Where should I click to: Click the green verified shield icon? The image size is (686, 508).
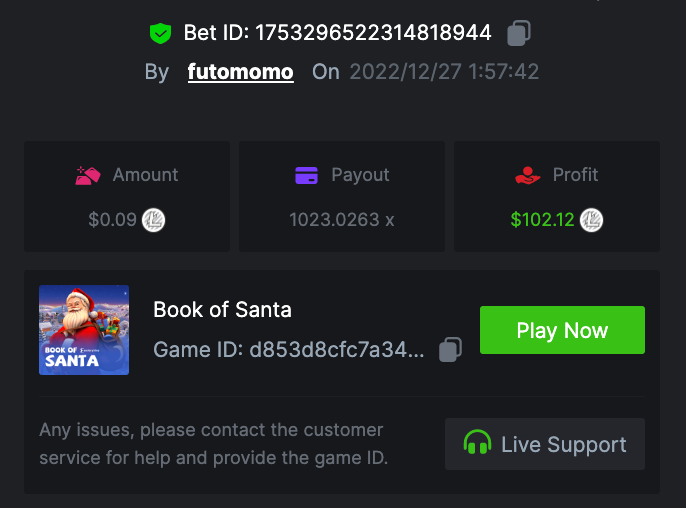160,33
